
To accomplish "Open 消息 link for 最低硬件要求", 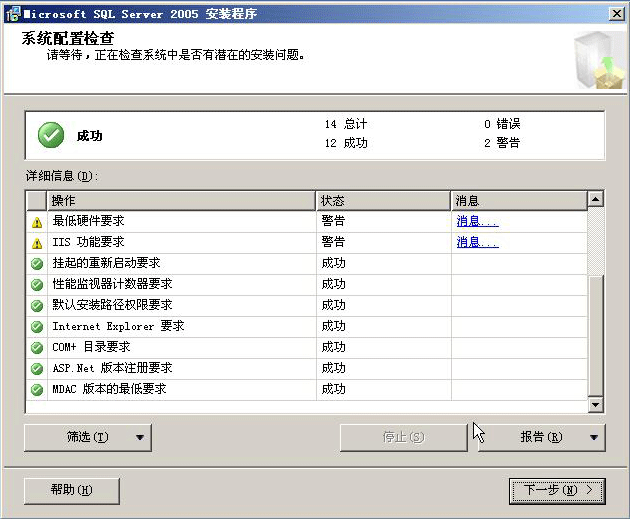I will point(477,221).
